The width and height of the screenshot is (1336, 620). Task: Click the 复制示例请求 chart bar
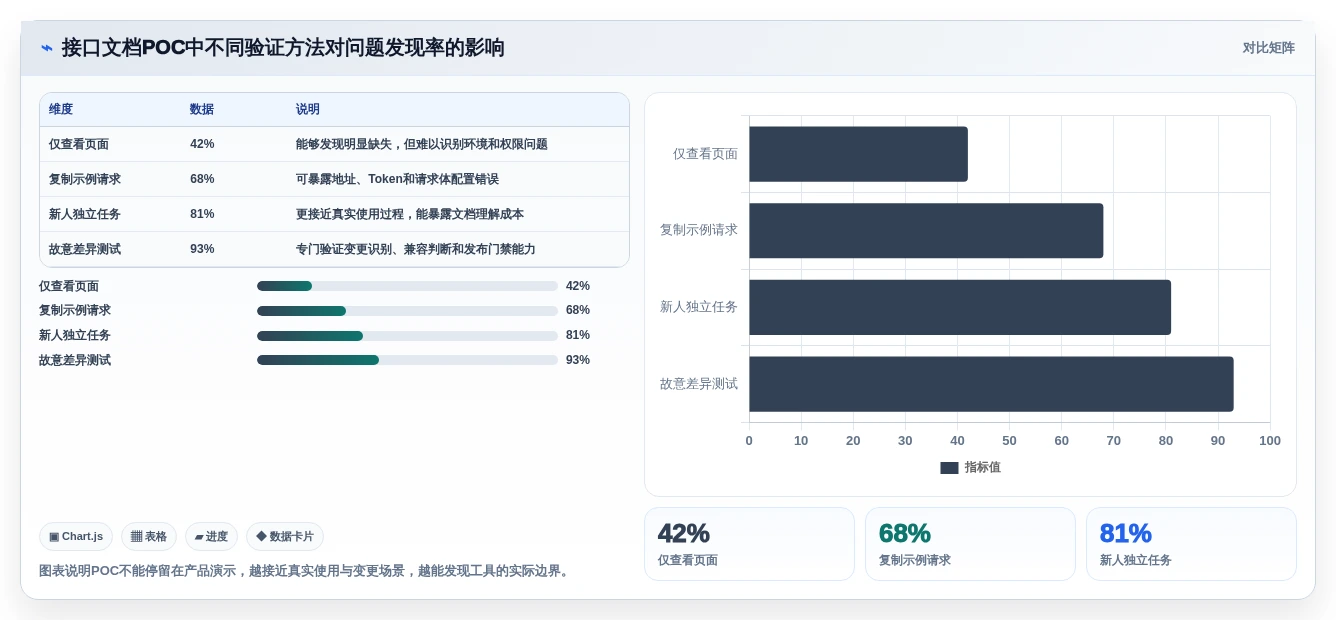(x=926, y=231)
